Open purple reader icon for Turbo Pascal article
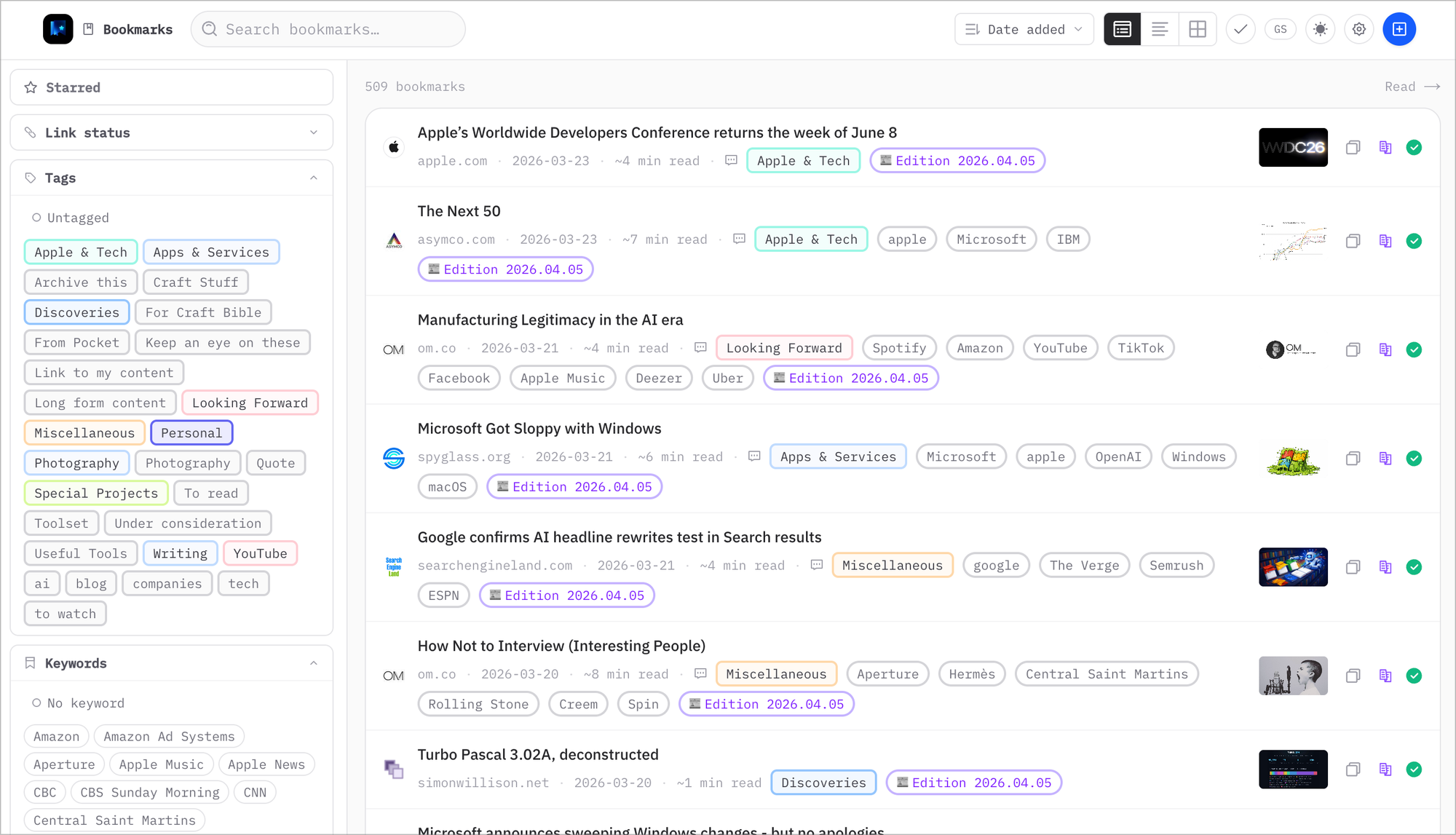This screenshot has width=1456, height=835. tap(1385, 769)
